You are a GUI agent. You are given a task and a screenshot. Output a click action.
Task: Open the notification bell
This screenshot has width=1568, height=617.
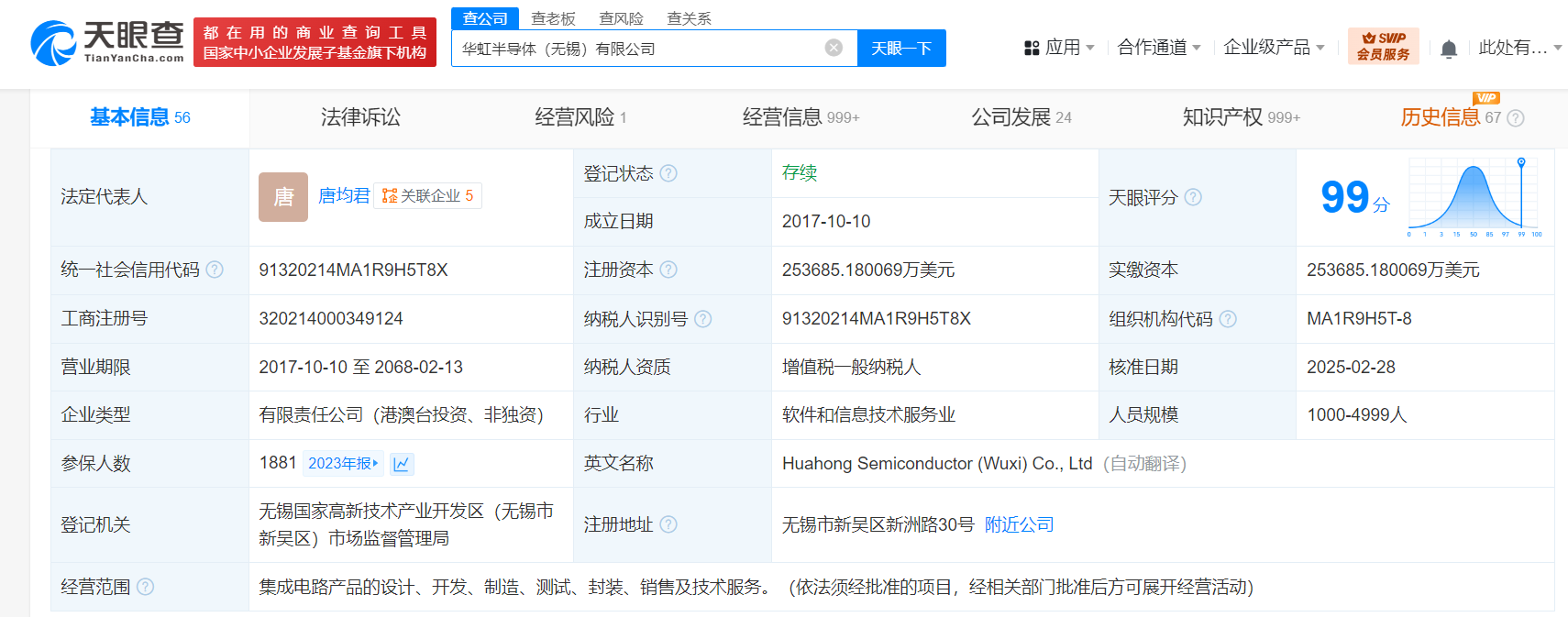pyautogui.click(x=1449, y=49)
